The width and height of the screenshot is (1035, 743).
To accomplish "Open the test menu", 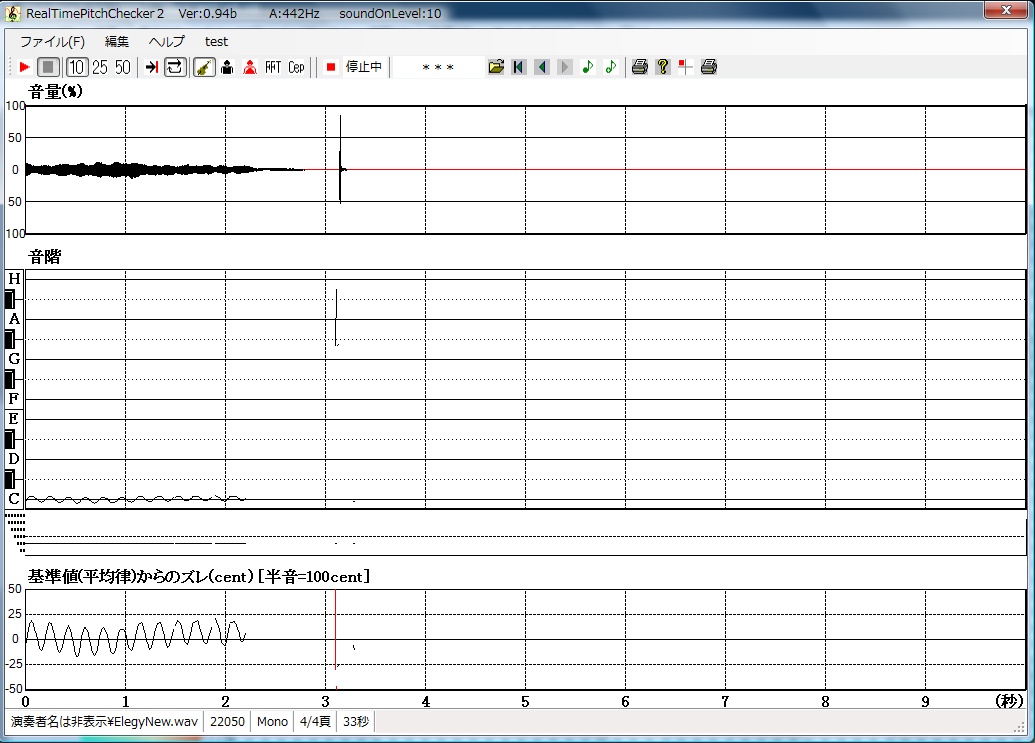I will (216, 42).
